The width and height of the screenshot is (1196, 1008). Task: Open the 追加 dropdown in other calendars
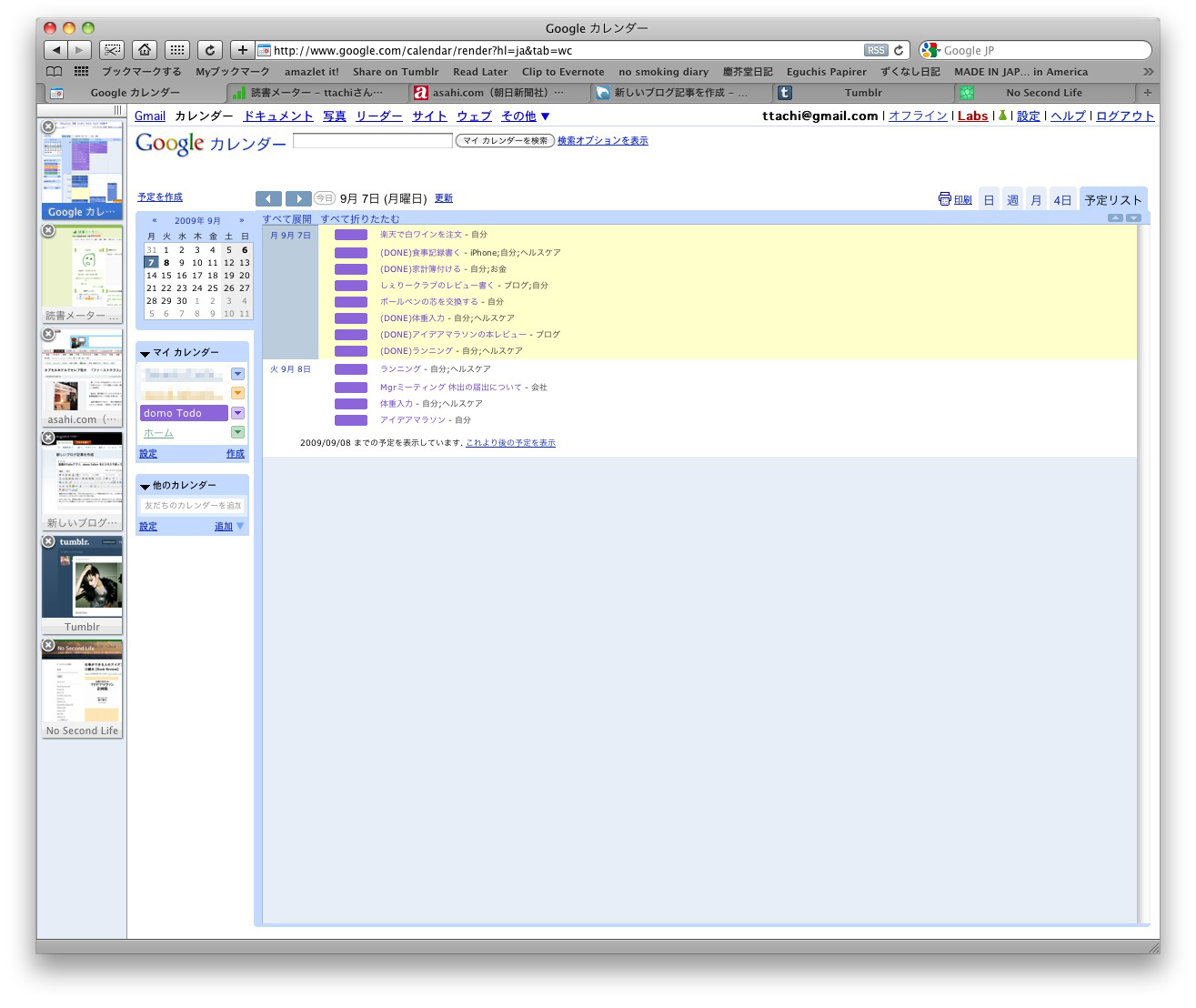230,526
